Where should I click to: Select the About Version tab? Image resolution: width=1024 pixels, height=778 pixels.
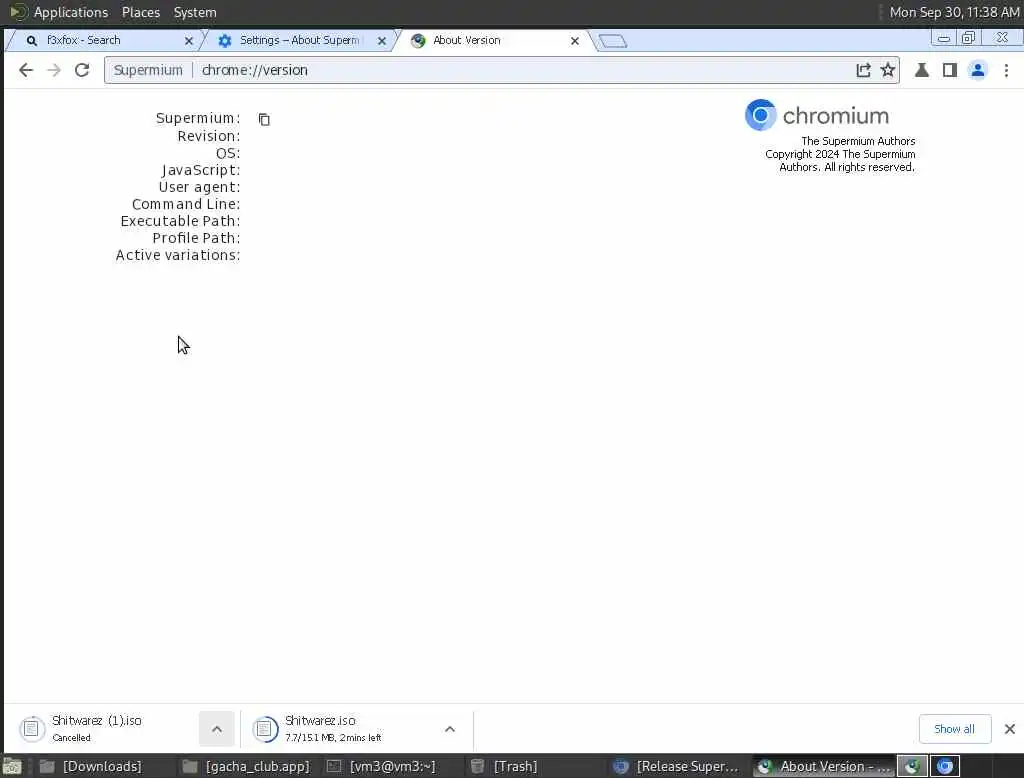tap(493, 41)
